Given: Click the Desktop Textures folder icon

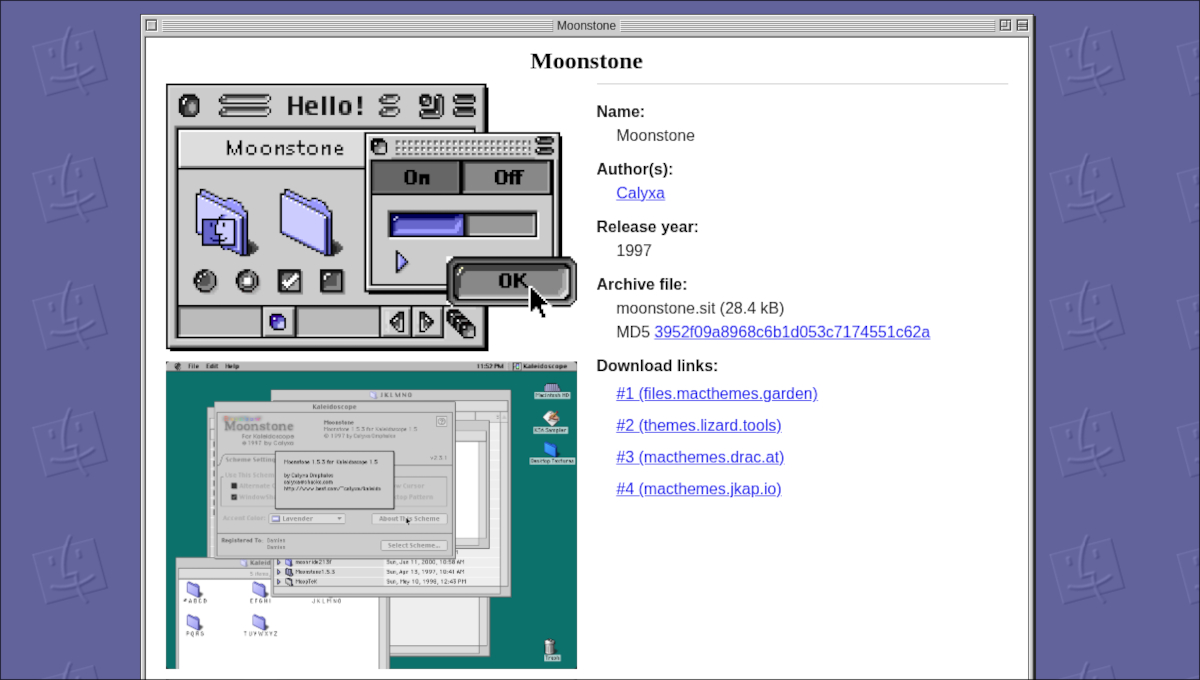Looking at the screenshot, I should [x=550, y=450].
